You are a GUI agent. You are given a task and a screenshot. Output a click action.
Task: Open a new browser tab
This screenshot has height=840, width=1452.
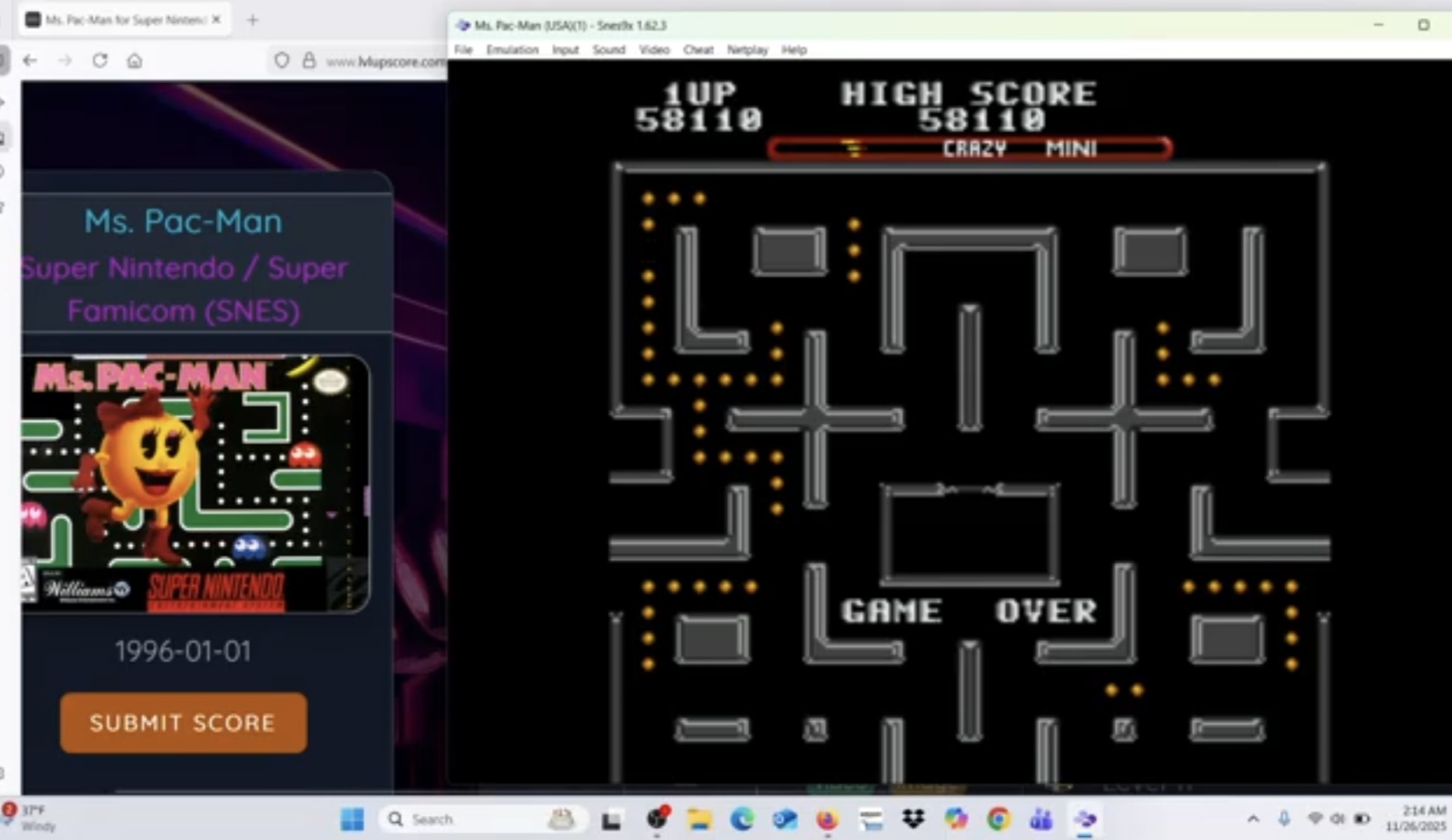pyautogui.click(x=252, y=20)
